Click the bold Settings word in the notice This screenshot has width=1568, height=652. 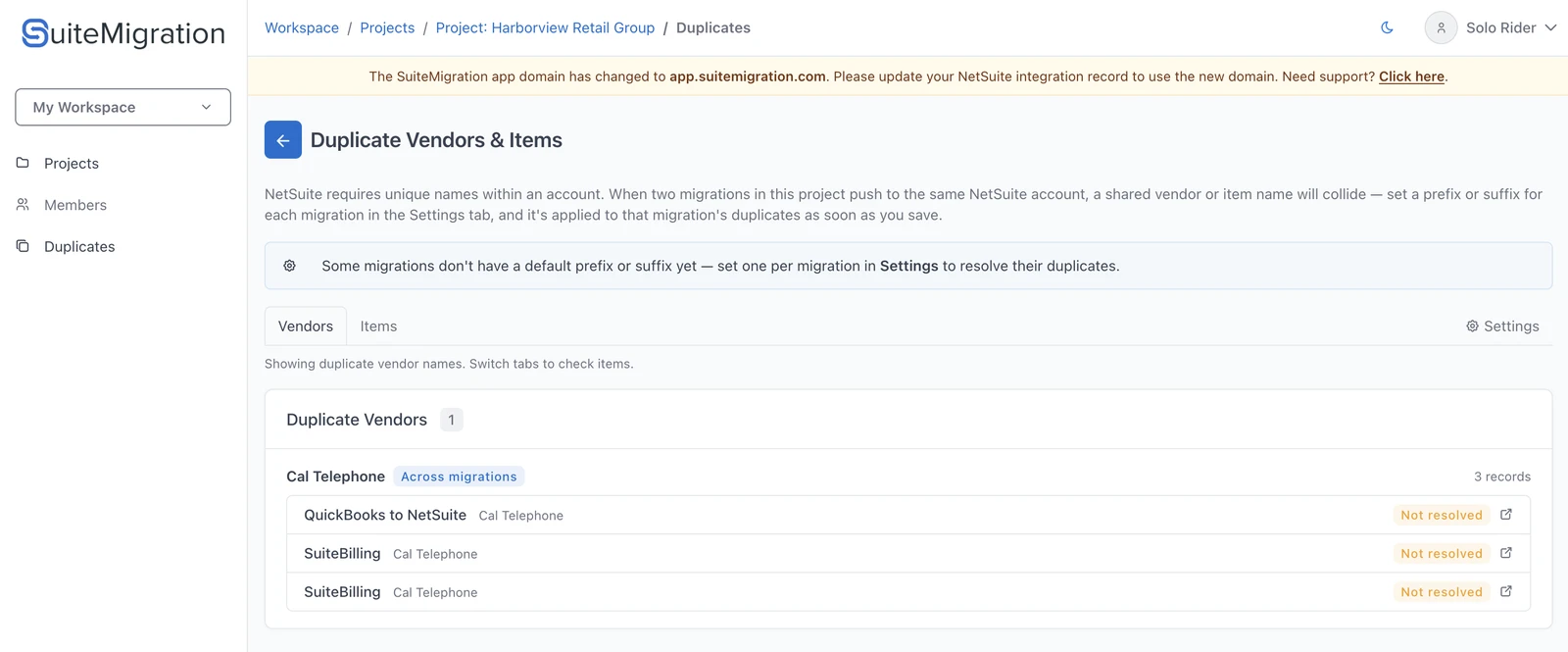[x=909, y=266]
